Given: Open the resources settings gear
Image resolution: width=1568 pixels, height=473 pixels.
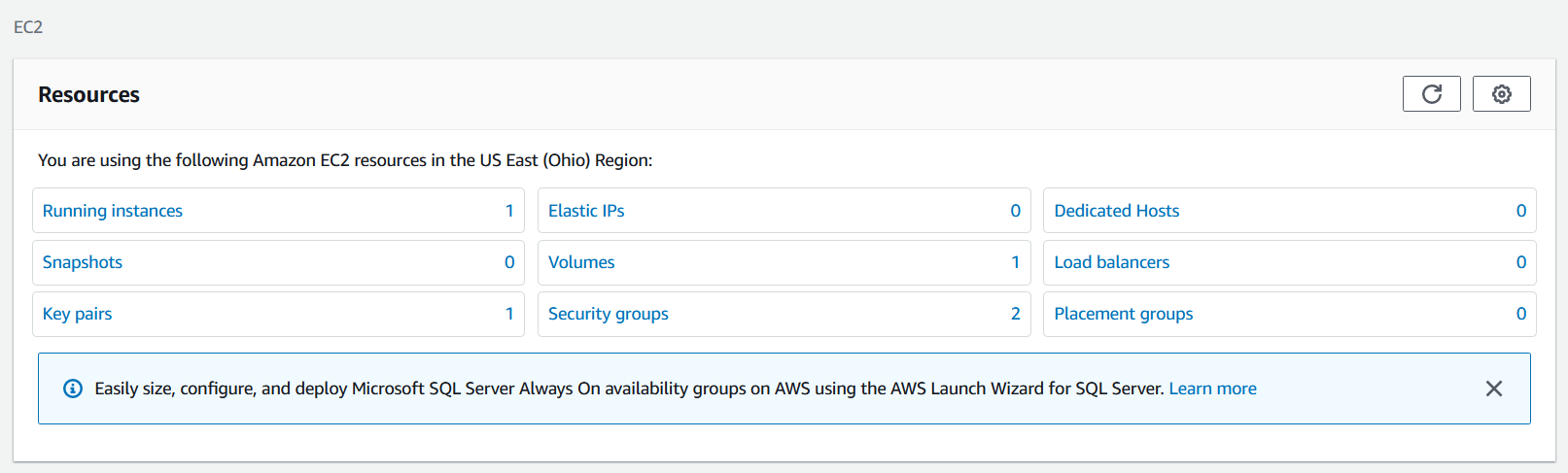Looking at the screenshot, I should (x=1501, y=94).
